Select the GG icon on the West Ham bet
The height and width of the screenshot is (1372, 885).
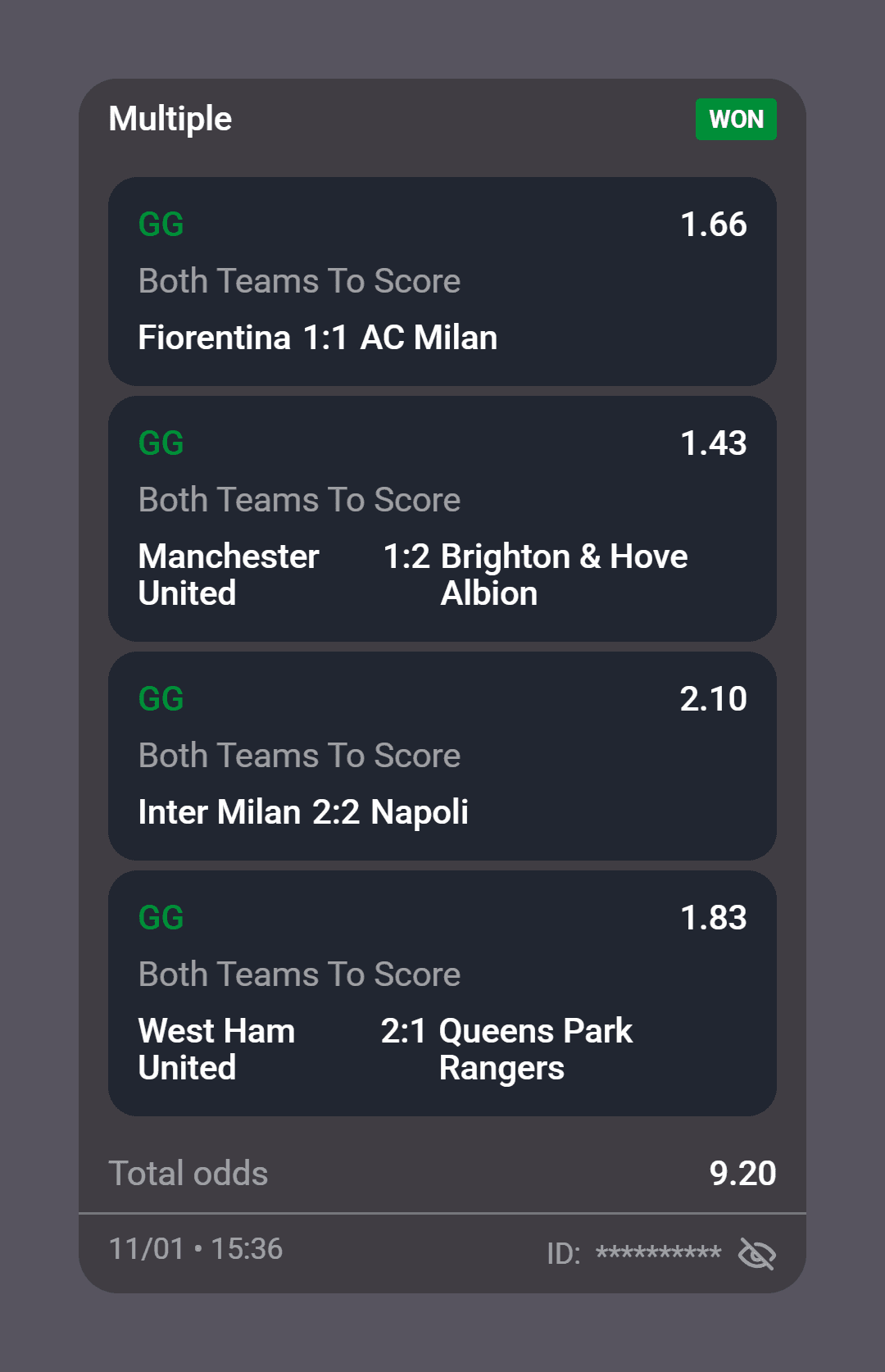(x=161, y=919)
